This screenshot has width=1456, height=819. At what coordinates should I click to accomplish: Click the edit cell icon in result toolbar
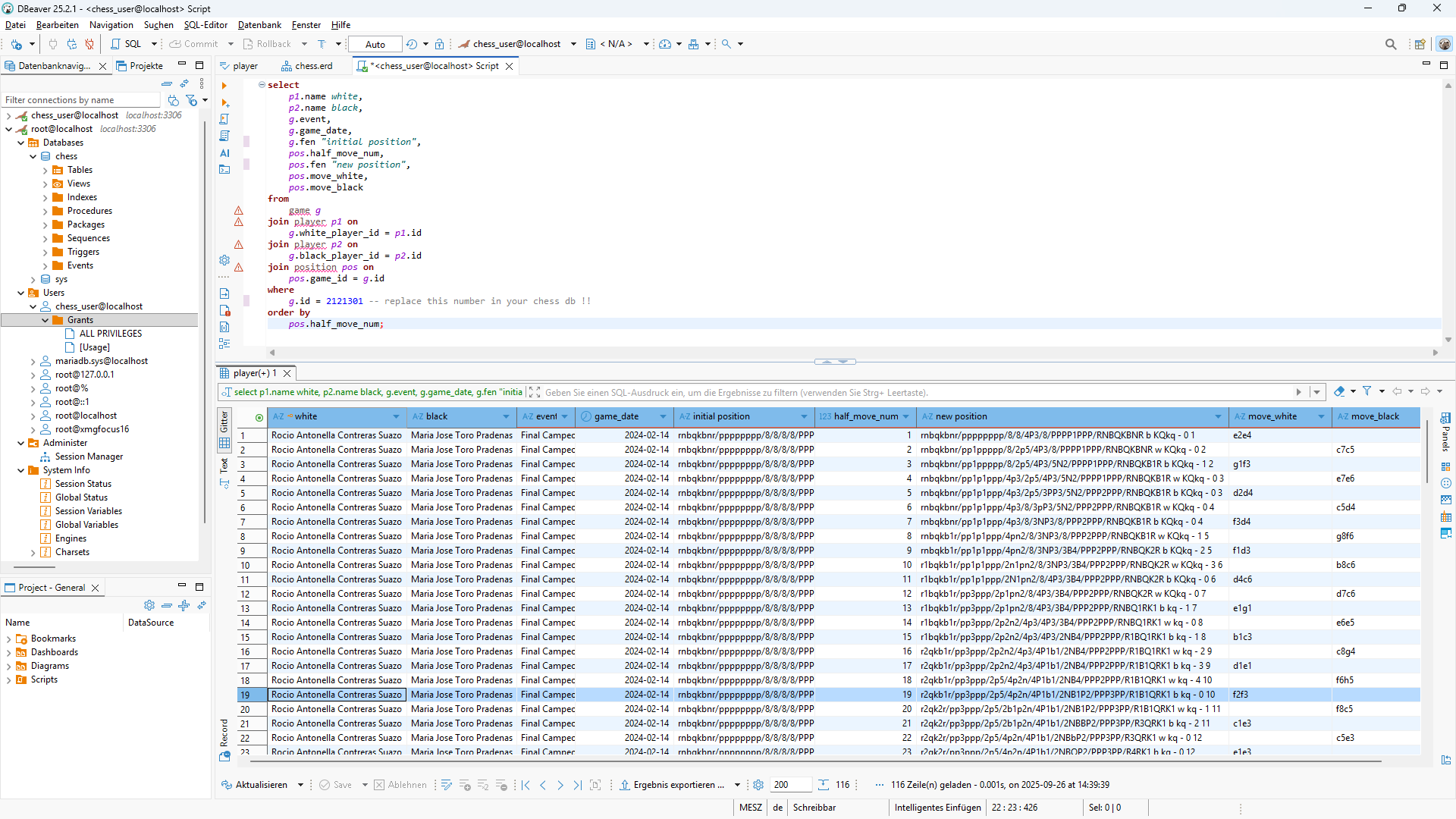[x=446, y=785]
